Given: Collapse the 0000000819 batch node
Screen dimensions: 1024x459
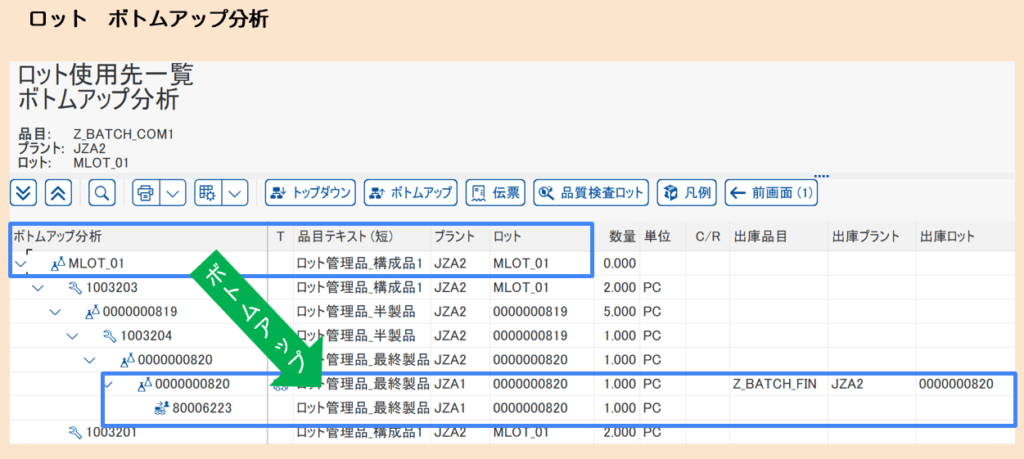Looking at the screenshot, I should coord(57,312).
